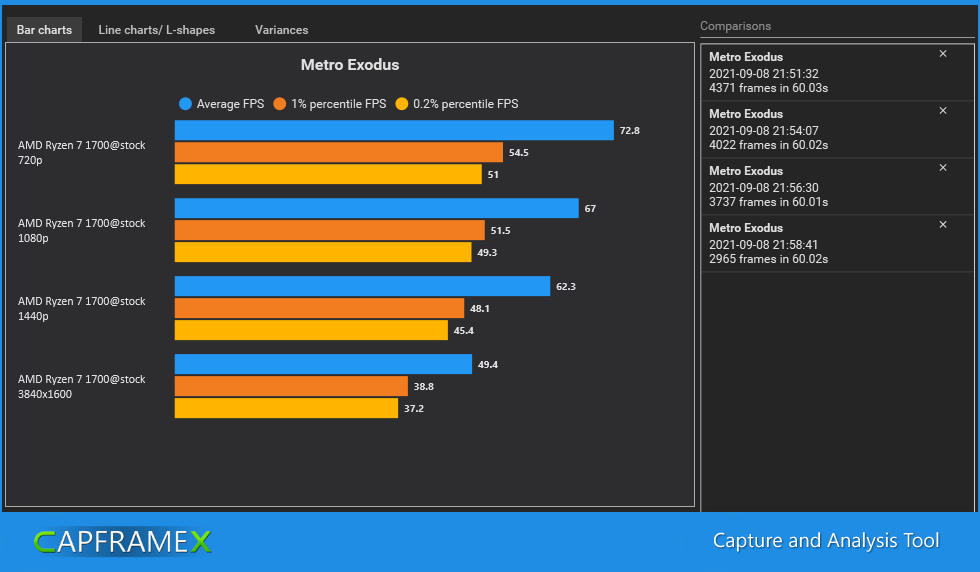Select the record with 2965 frames in 60.02s
This screenshot has width=980, height=572.
838,243
